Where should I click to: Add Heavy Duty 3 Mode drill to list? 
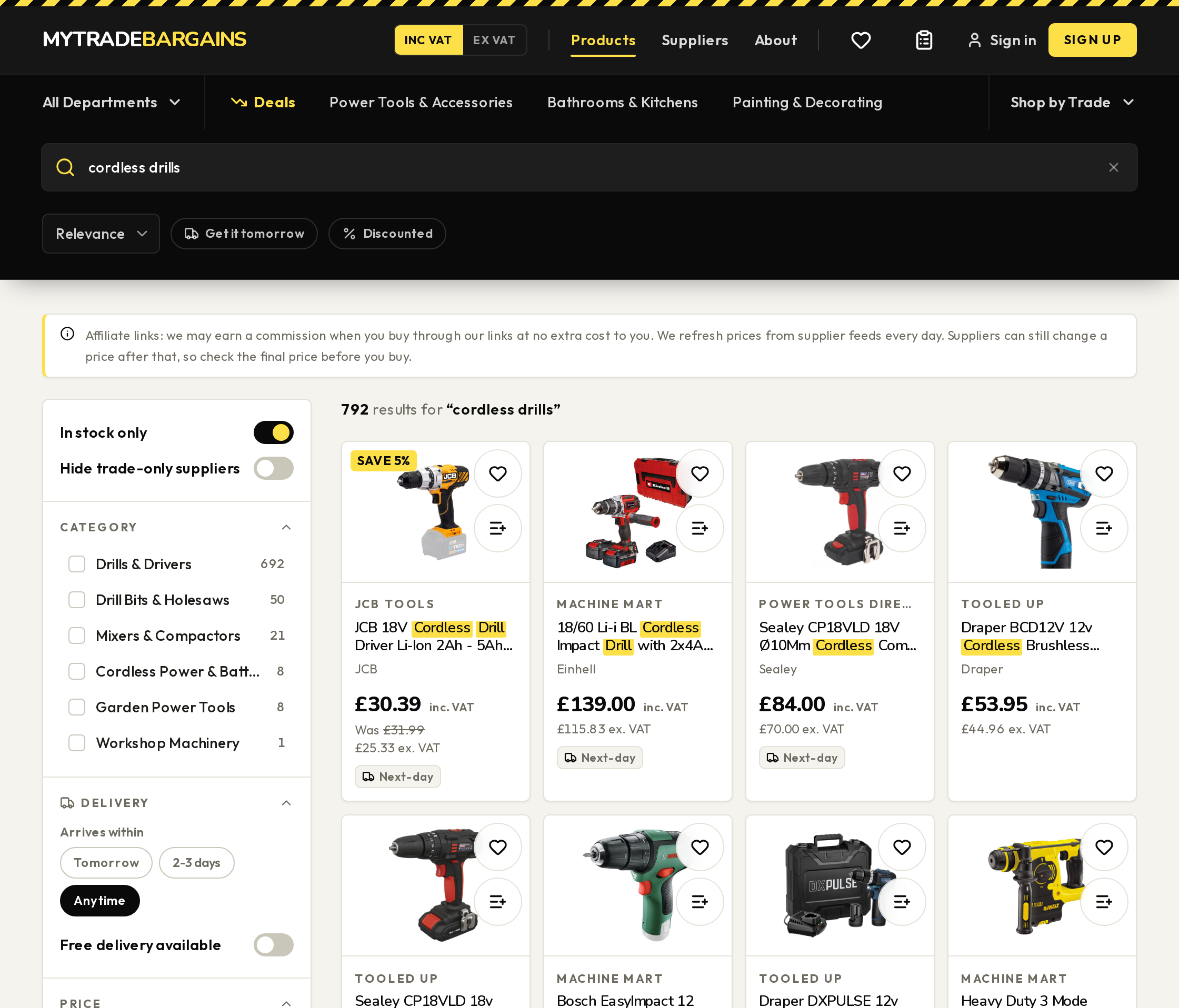1103,901
